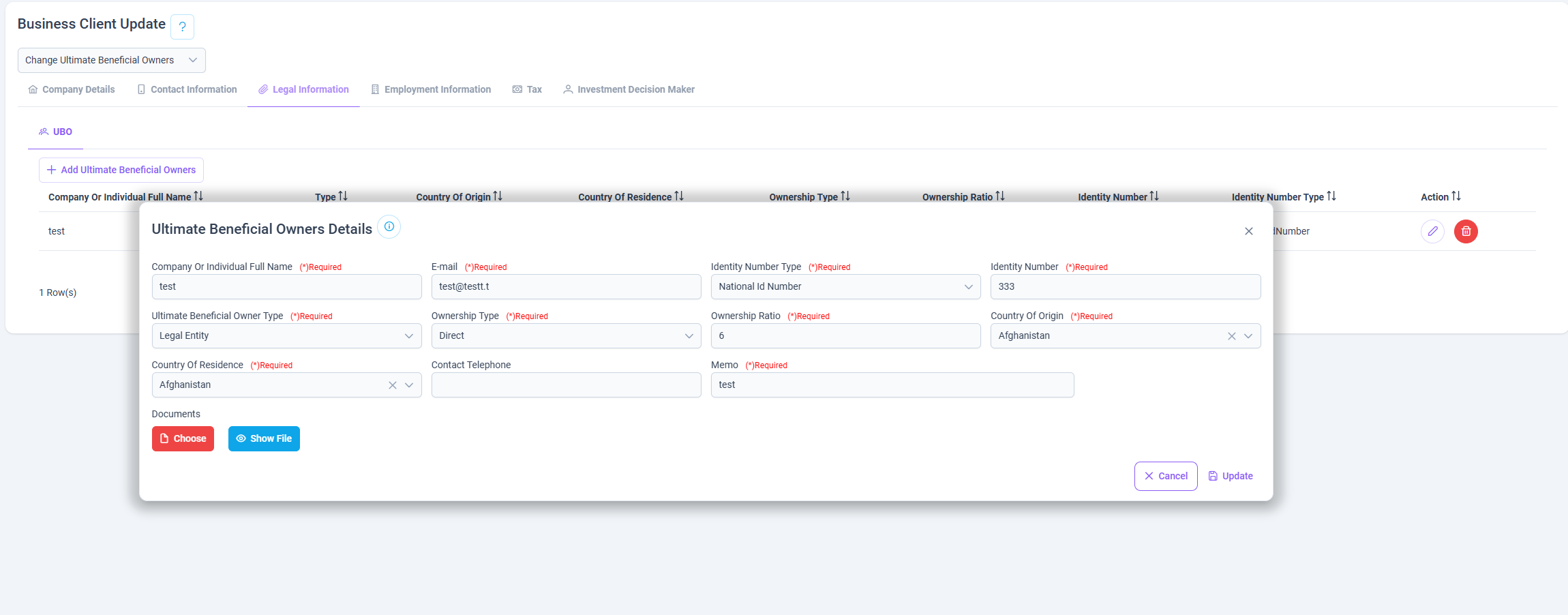Screen dimensions: 1568x615
Task: Switch to the Company Details tab
Action: point(72,89)
